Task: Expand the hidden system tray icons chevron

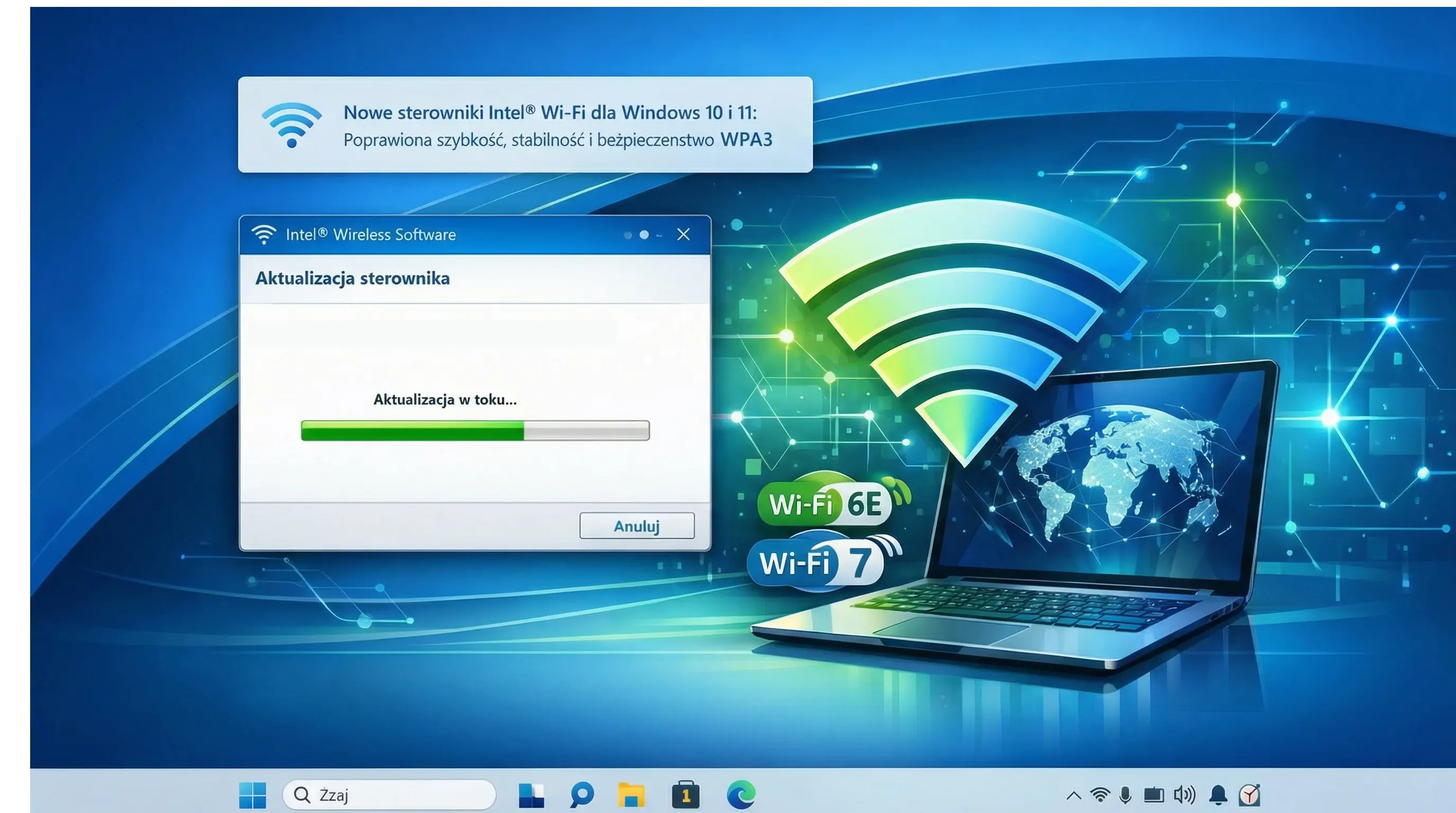Action: coord(1073,796)
